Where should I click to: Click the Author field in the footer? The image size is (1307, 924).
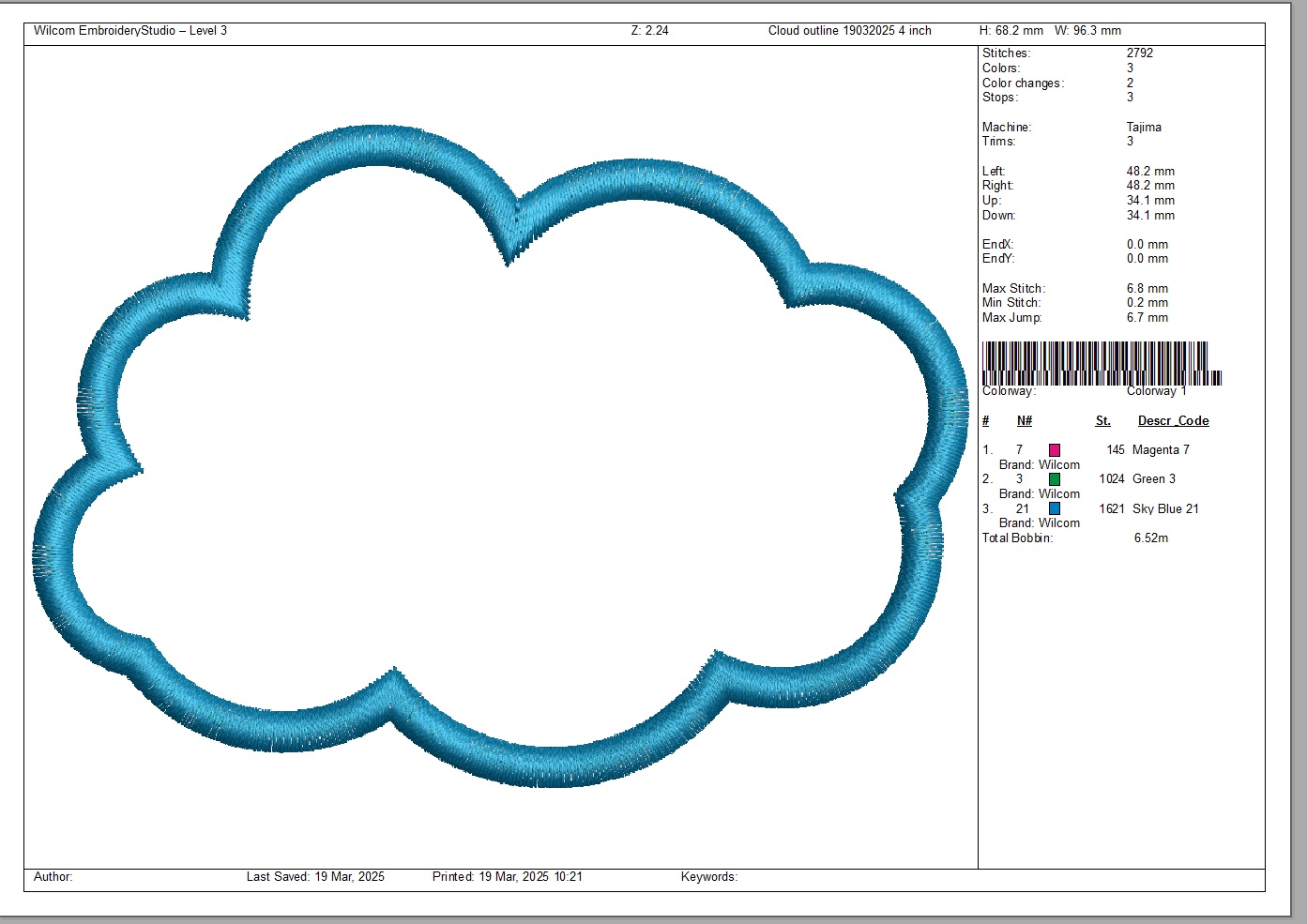click(x=53, y=877)
